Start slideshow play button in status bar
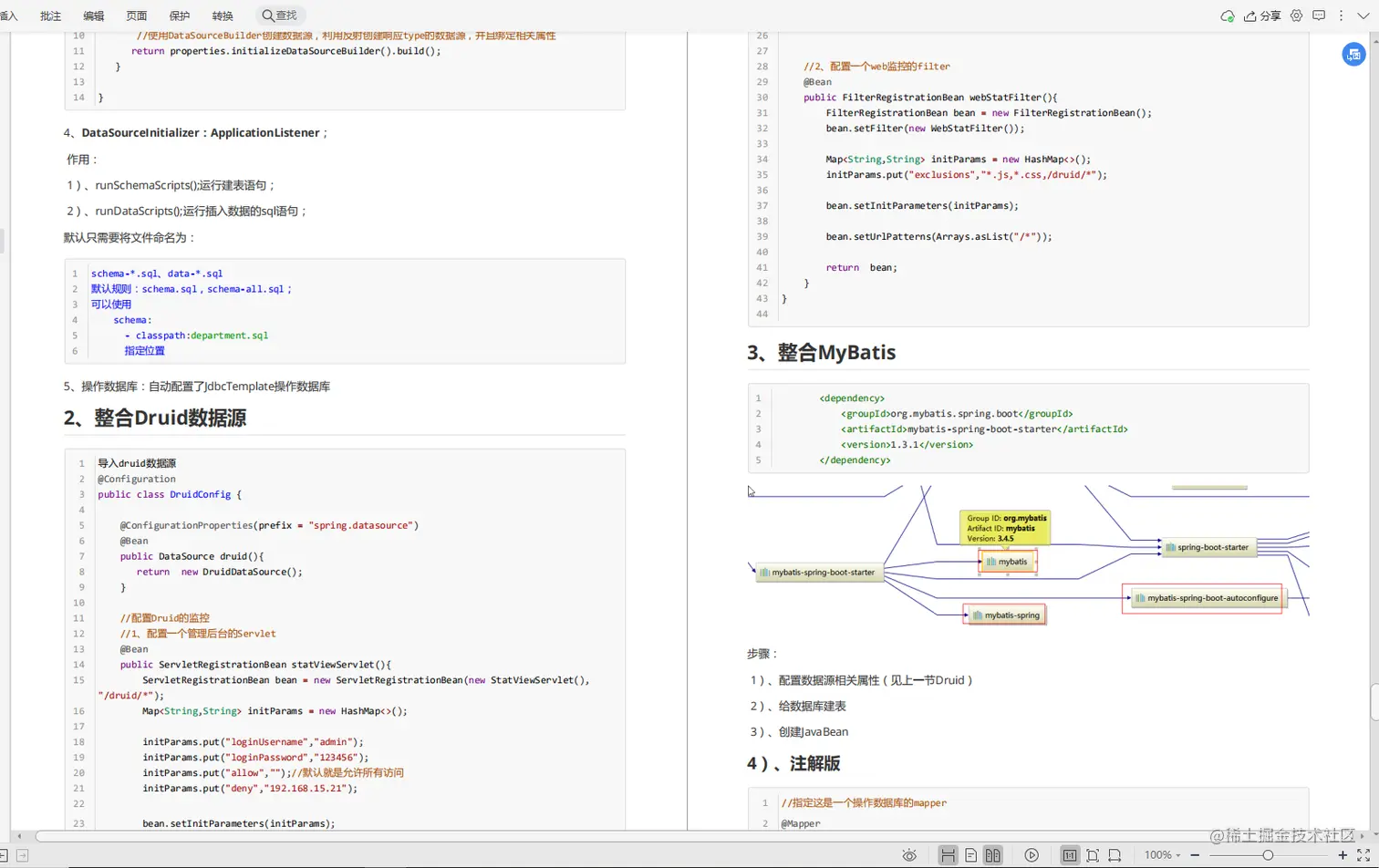The image size is (1379, 868). (x=1032, y=855)
